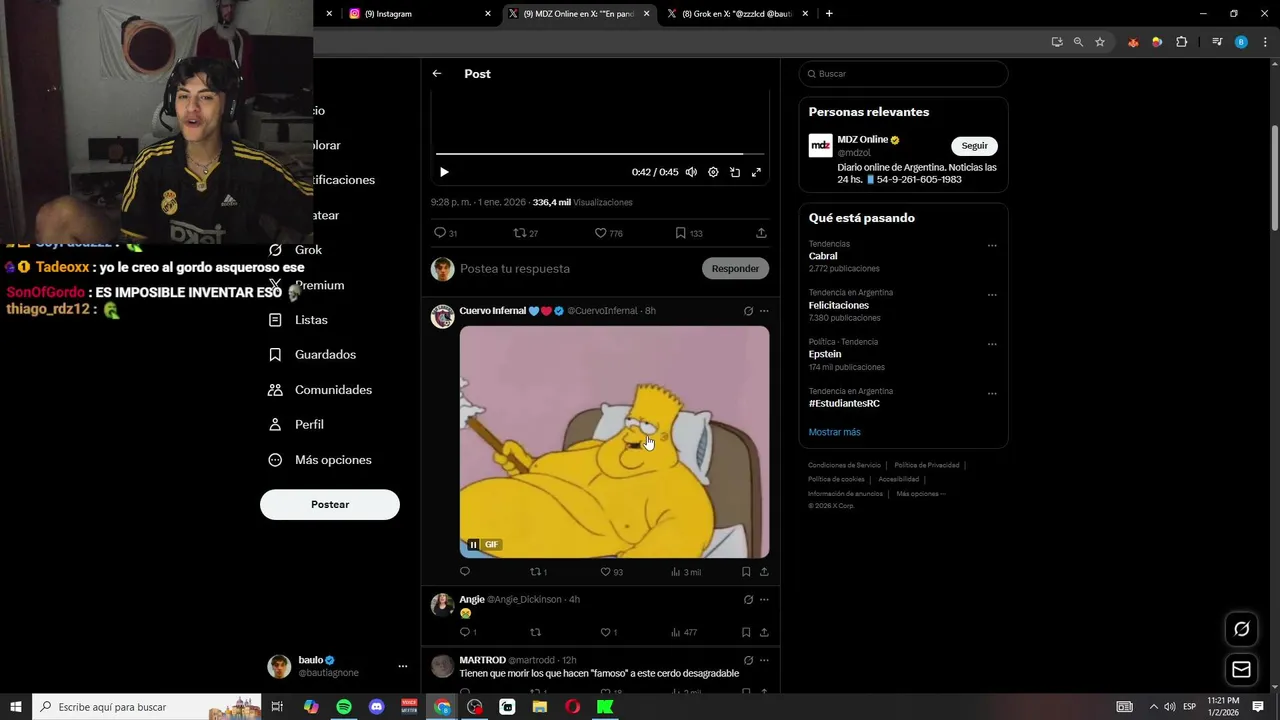
Task: Click the Buscar search field
Action: (x=903, y=74)
